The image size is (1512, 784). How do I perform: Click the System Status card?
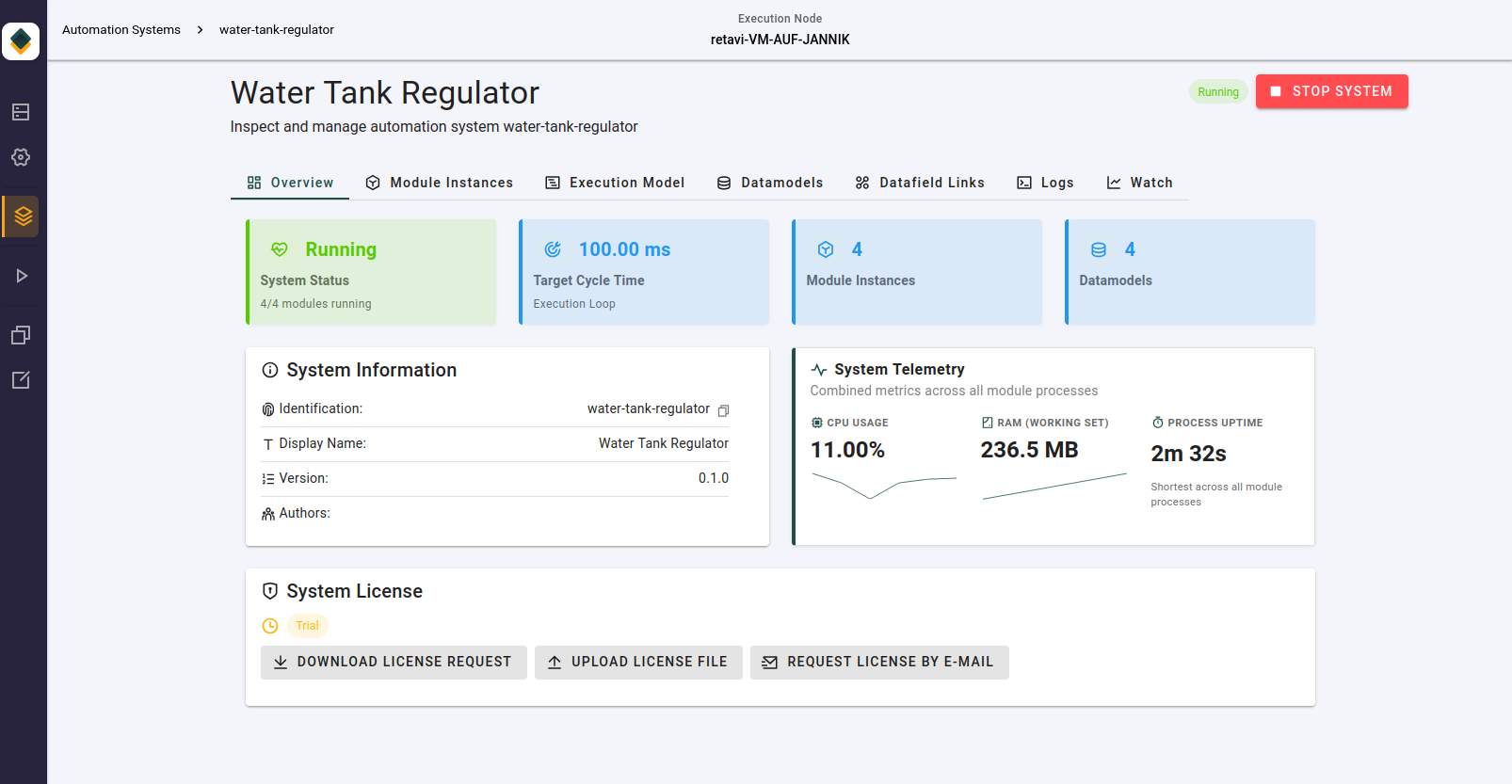click(x=371, y=272)
